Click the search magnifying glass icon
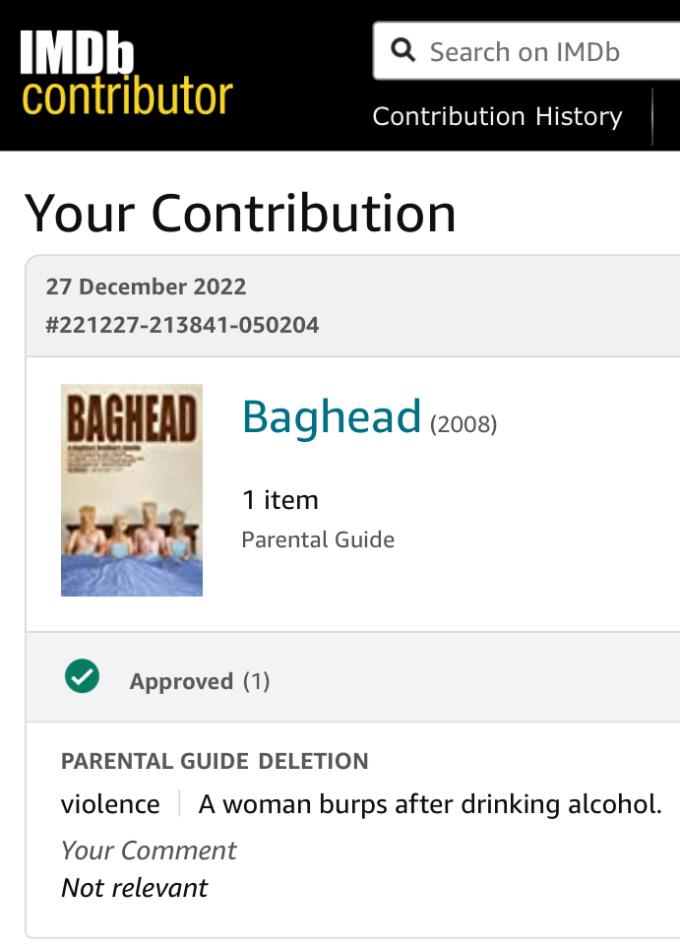Screen dimensions: 680x948 tap(403, 51)
